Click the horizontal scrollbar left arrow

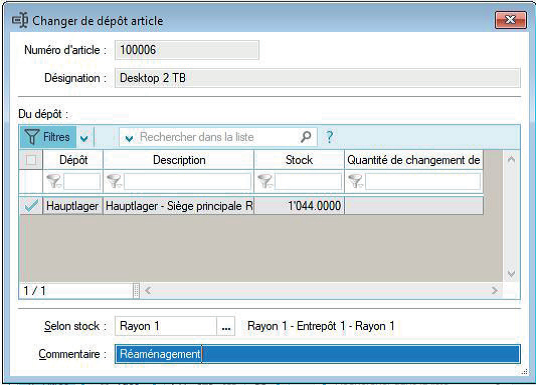(148, 291)
